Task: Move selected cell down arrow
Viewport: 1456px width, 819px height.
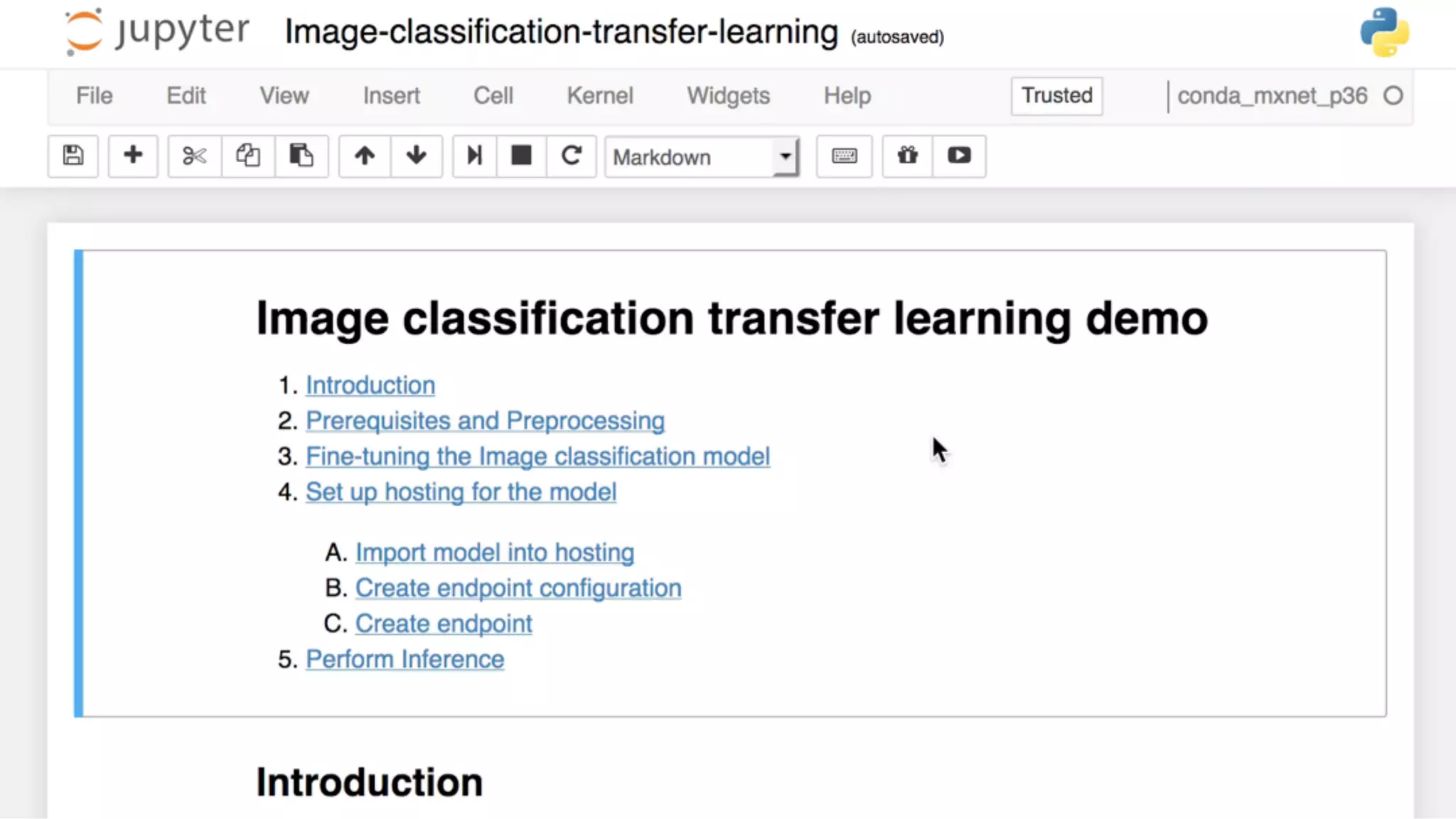Action: point(417,156)
